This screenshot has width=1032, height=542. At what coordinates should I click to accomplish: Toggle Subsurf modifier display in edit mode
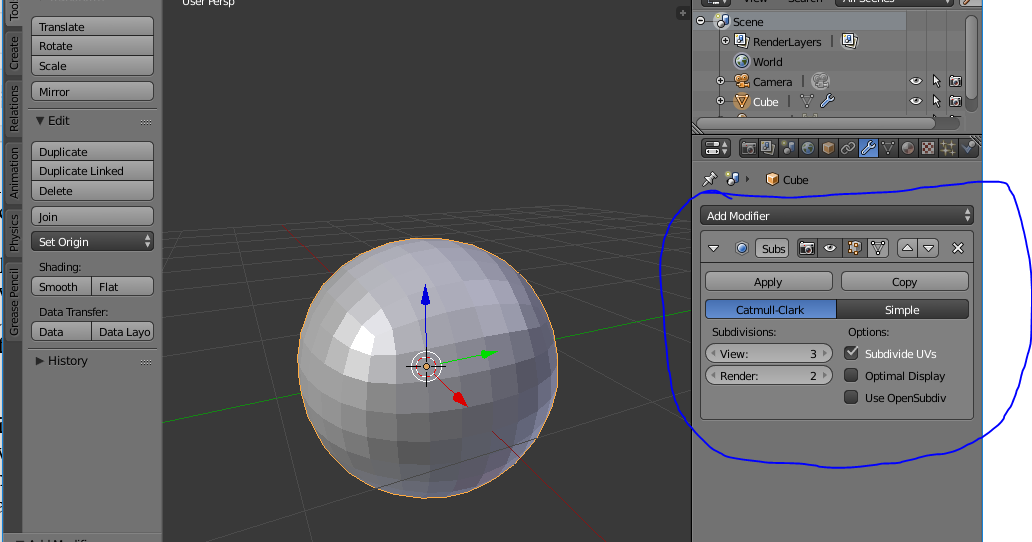pyautogui.click(x=854, y=248)
